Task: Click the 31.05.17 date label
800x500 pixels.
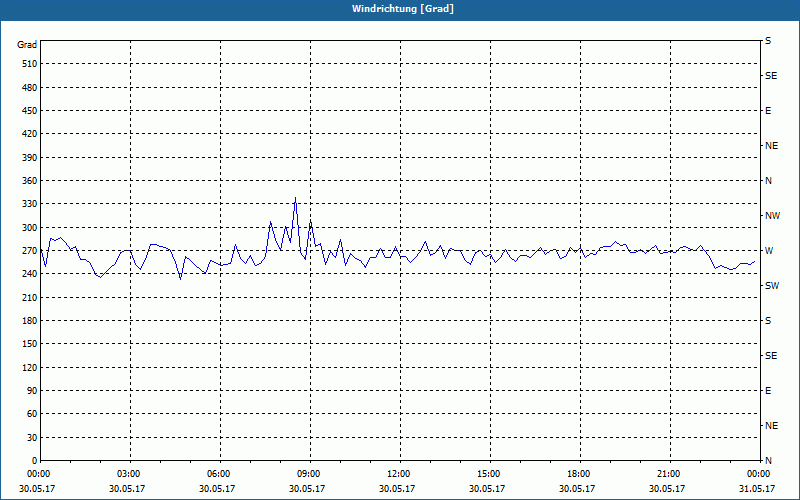Action: coord(757,489)
